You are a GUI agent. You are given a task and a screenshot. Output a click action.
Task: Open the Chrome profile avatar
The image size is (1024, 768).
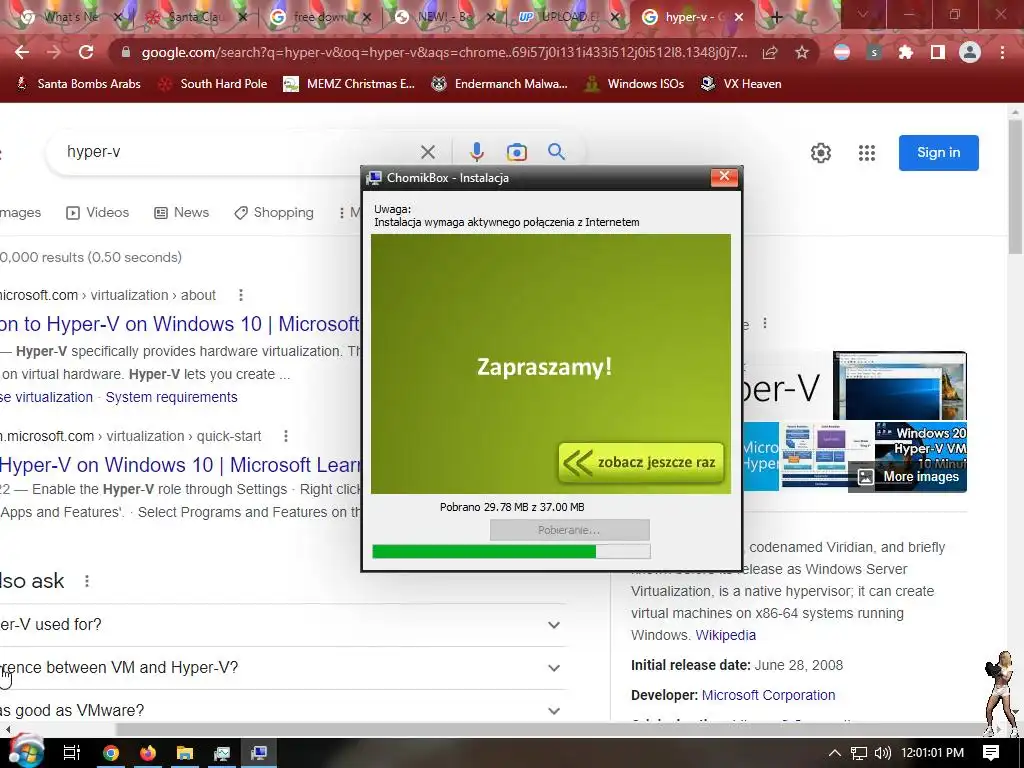point(970,52)
